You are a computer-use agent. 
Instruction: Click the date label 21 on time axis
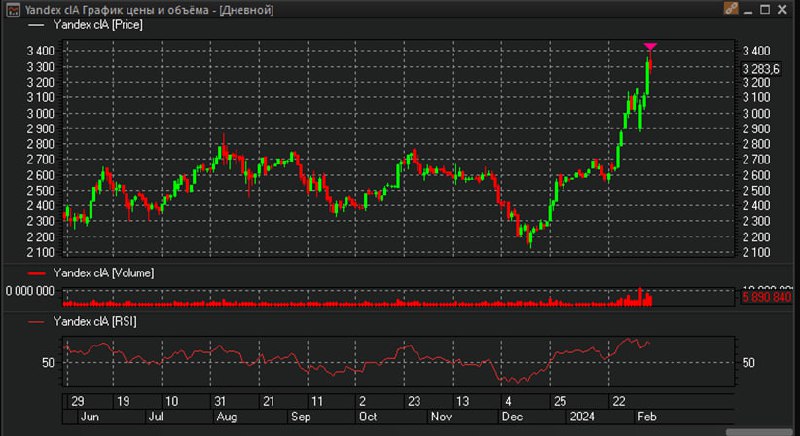point(268,401)
